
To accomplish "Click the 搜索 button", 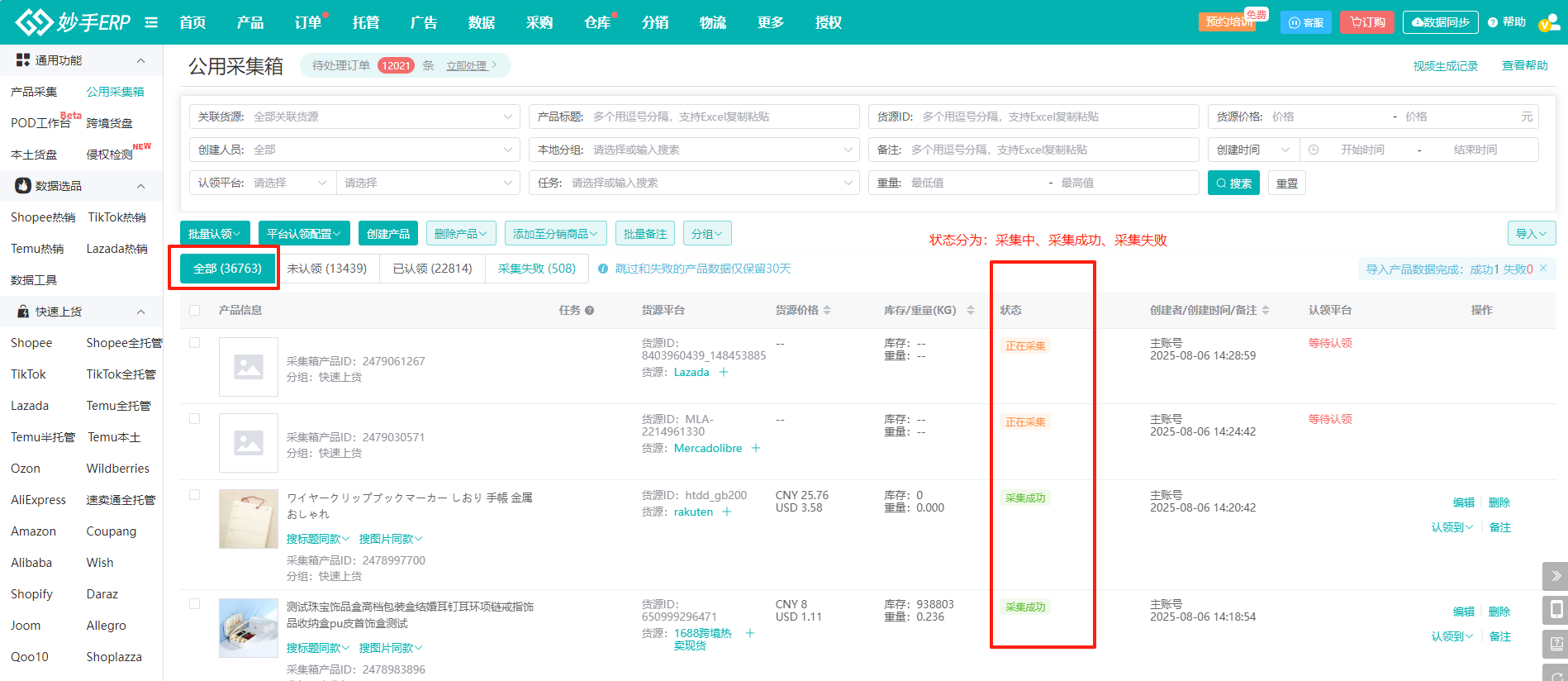I will coord(1233,183).
